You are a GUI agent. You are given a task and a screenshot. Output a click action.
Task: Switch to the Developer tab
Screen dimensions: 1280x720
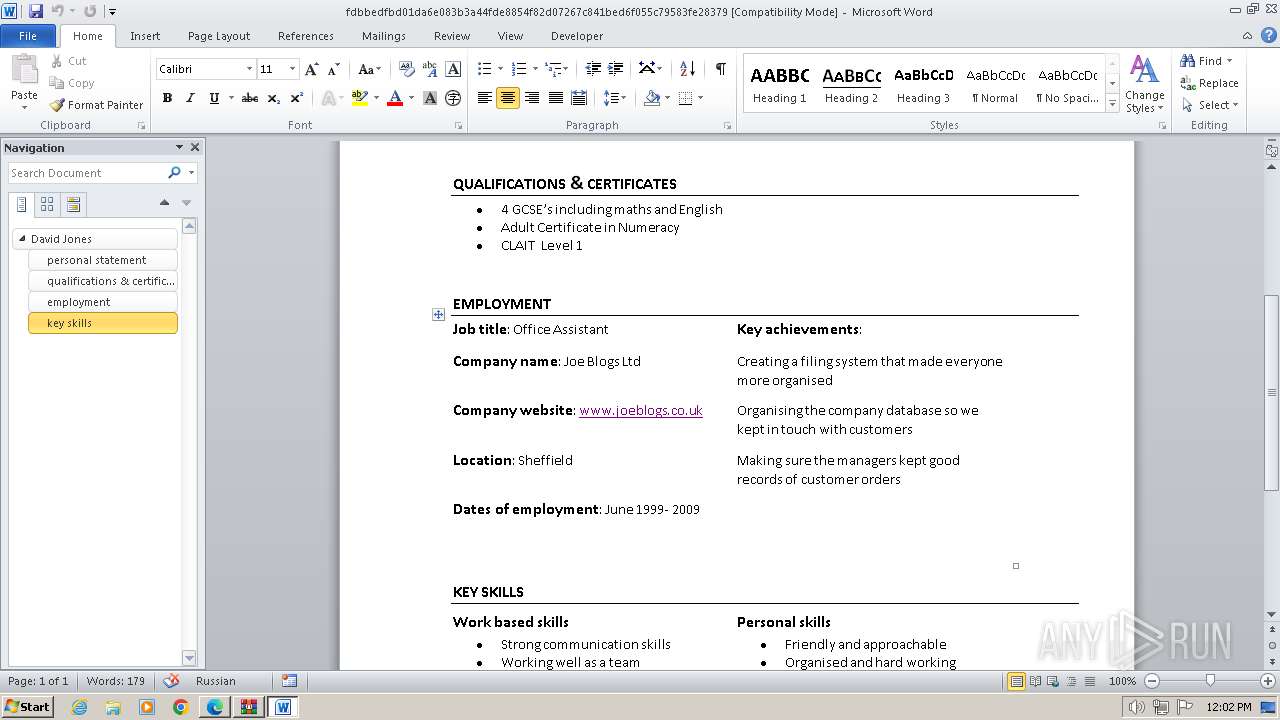tap(577, 36)
